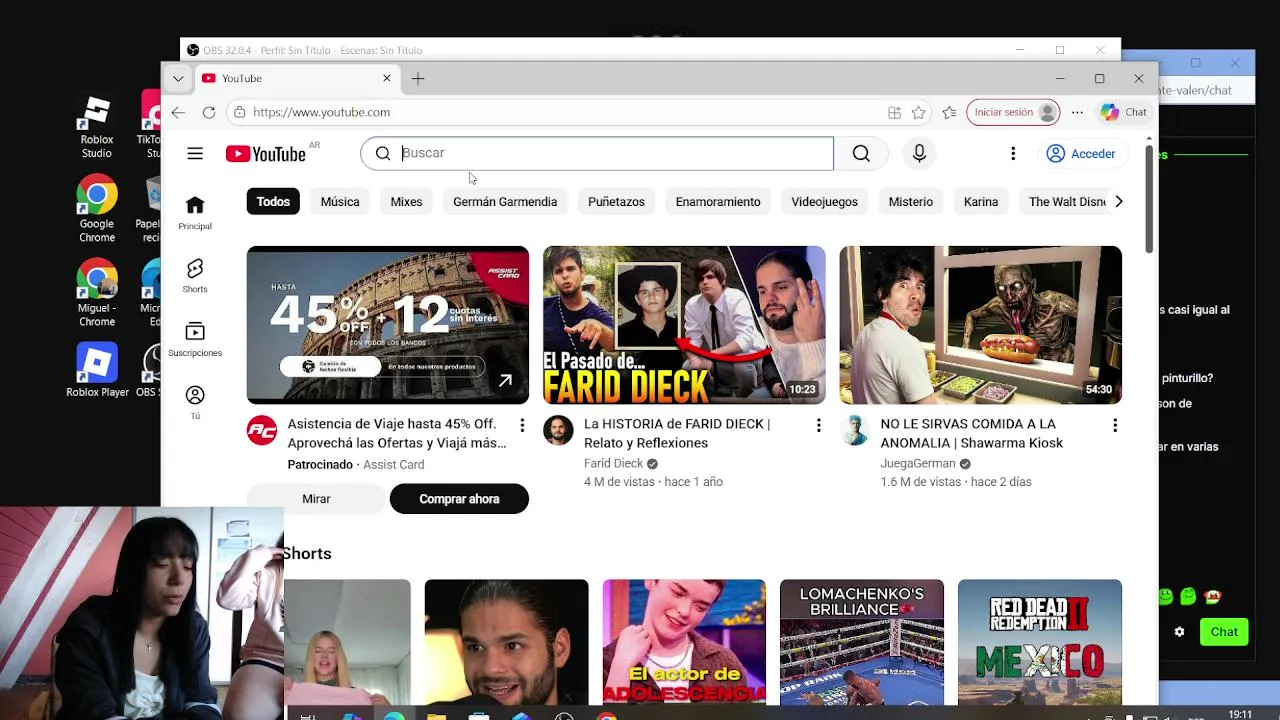Select the Germán Garmendia chip
1280x720 pixels.
coord(505,201)
